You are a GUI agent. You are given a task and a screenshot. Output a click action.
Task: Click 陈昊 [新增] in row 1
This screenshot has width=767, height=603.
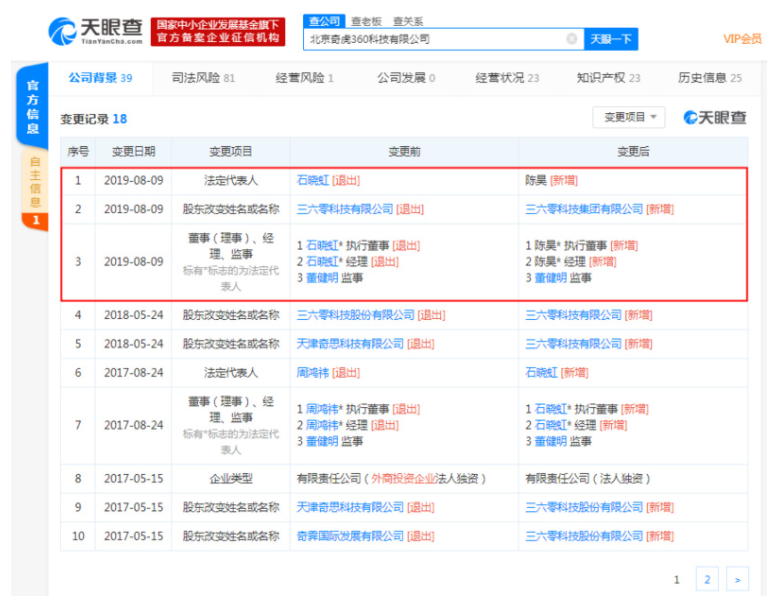[x=551, y=180]
